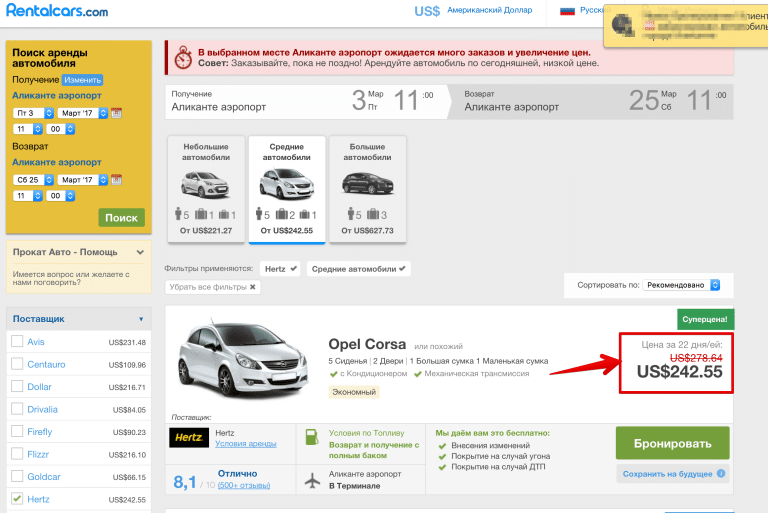Screen dimensions: 768x513
Task: Click Сохранить на будущее button
Action: pyautogui.click(x=672, y=474)
